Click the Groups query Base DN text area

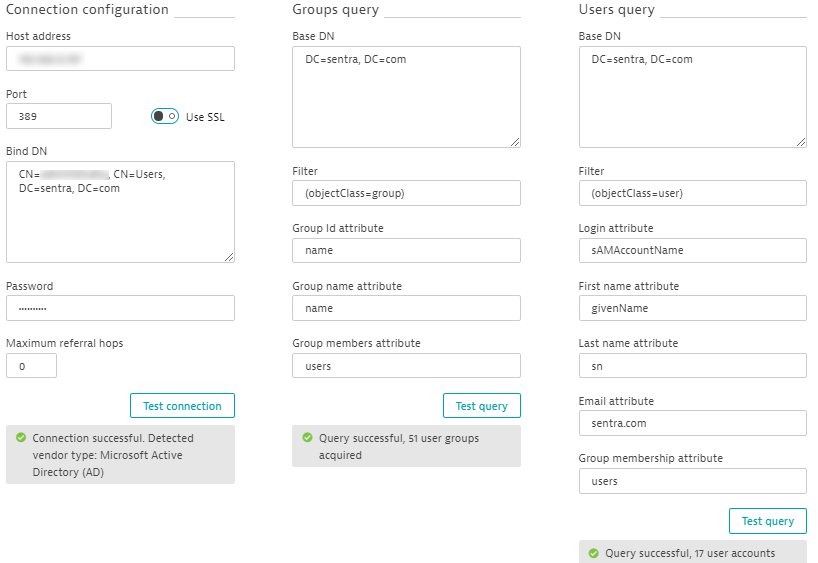pyautogui.click(x=406, y=97)
